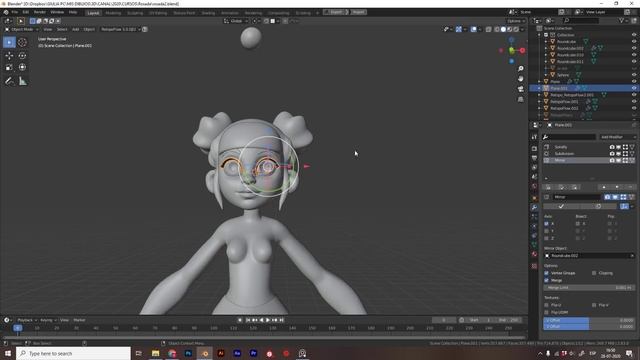
Task: Open the Object Mode dropdown
Action: 22,29
